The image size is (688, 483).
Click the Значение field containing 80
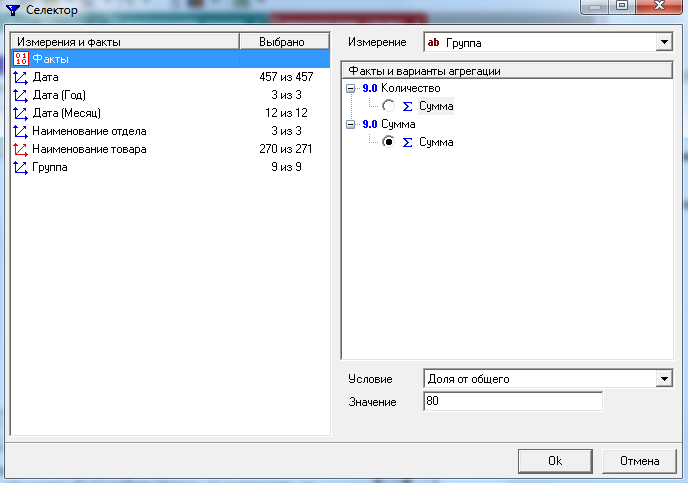point(513,401)
